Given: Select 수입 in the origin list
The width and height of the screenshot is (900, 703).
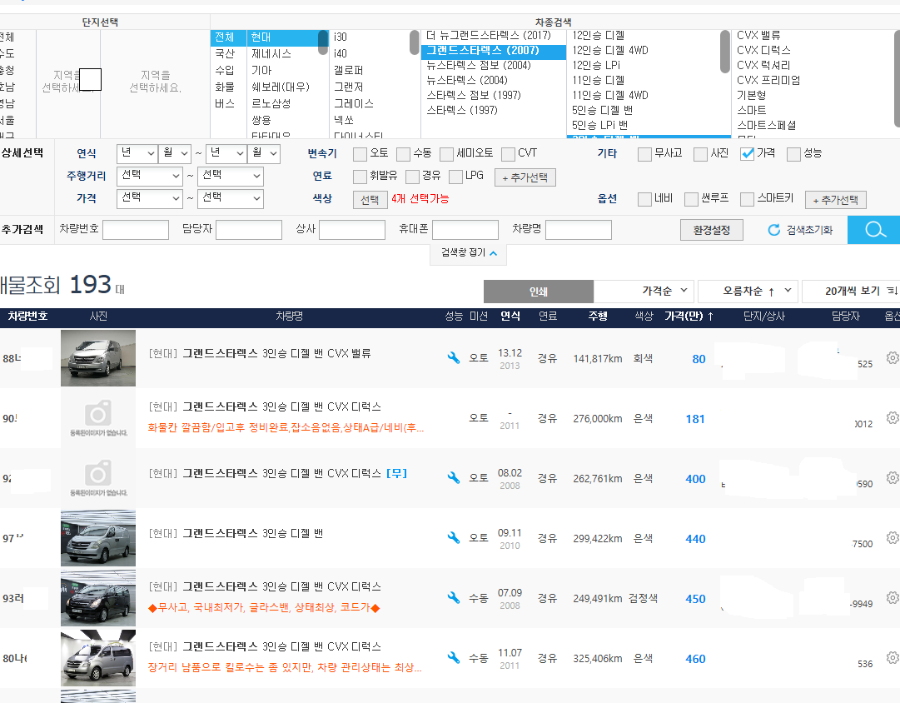Looking at the screenshot, I should [x=224, y=70].
